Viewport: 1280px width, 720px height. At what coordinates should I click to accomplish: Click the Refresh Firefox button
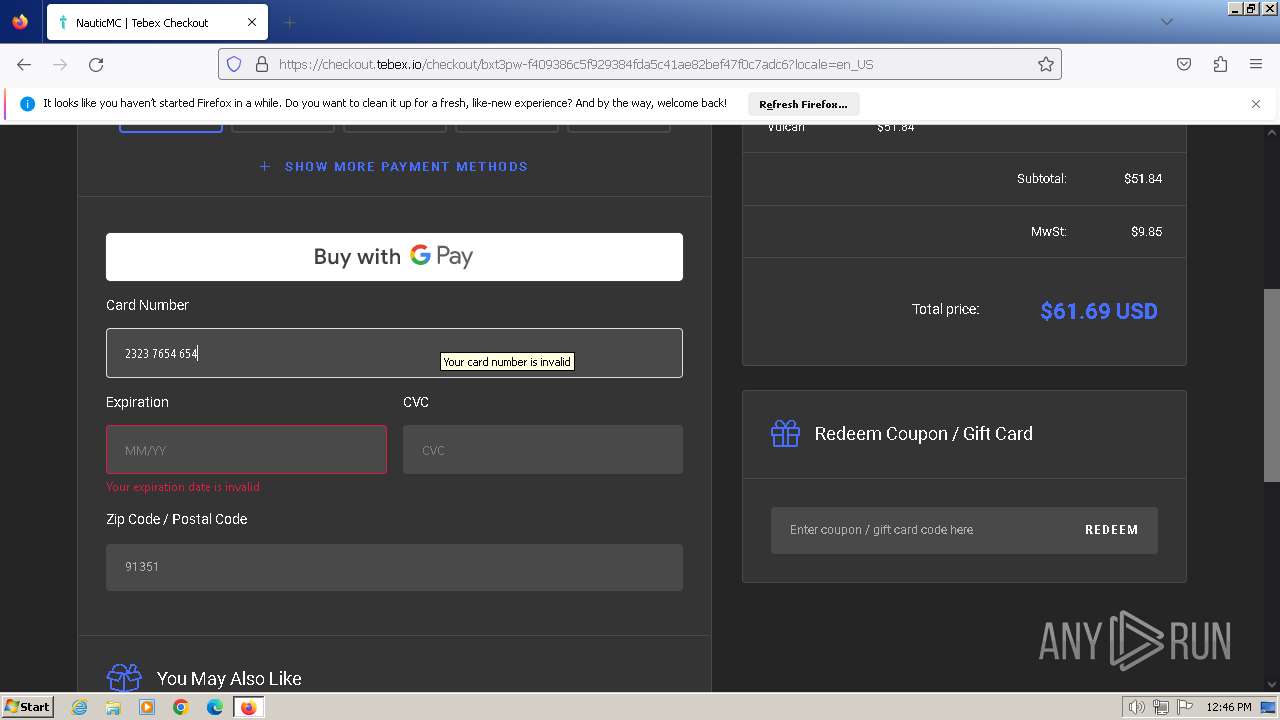[803, 104]
